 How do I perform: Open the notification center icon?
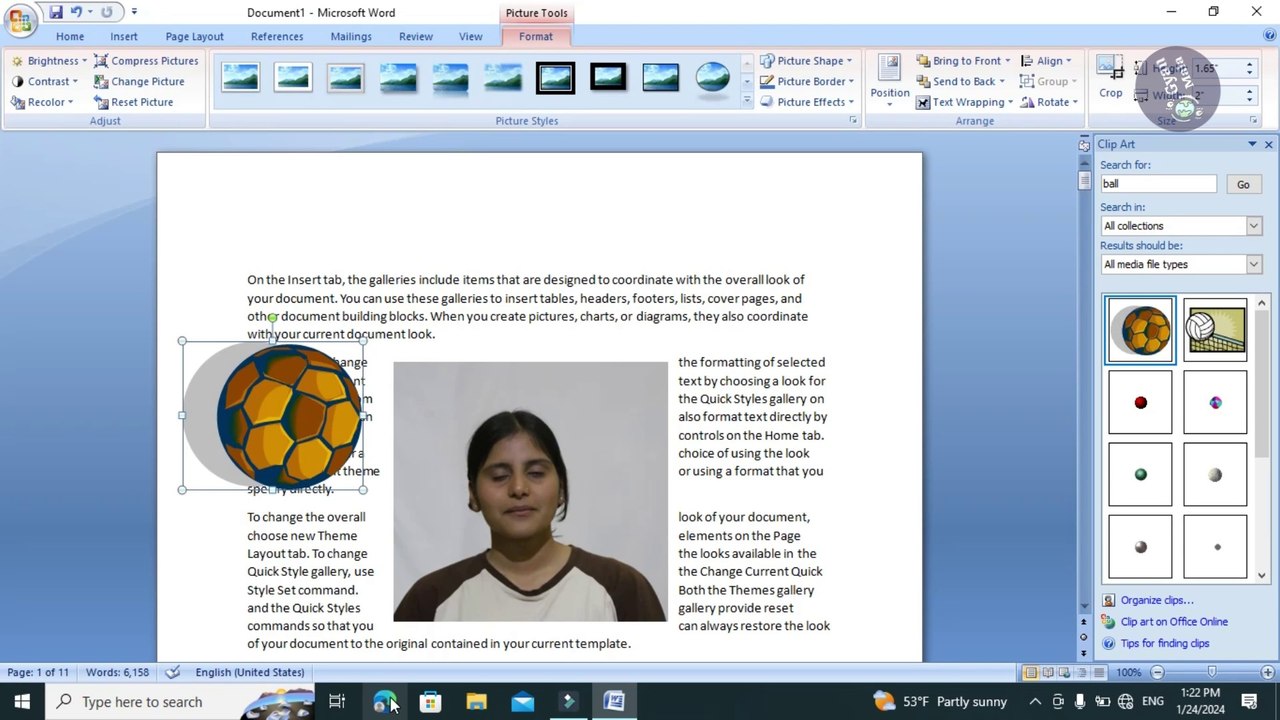1249,702
